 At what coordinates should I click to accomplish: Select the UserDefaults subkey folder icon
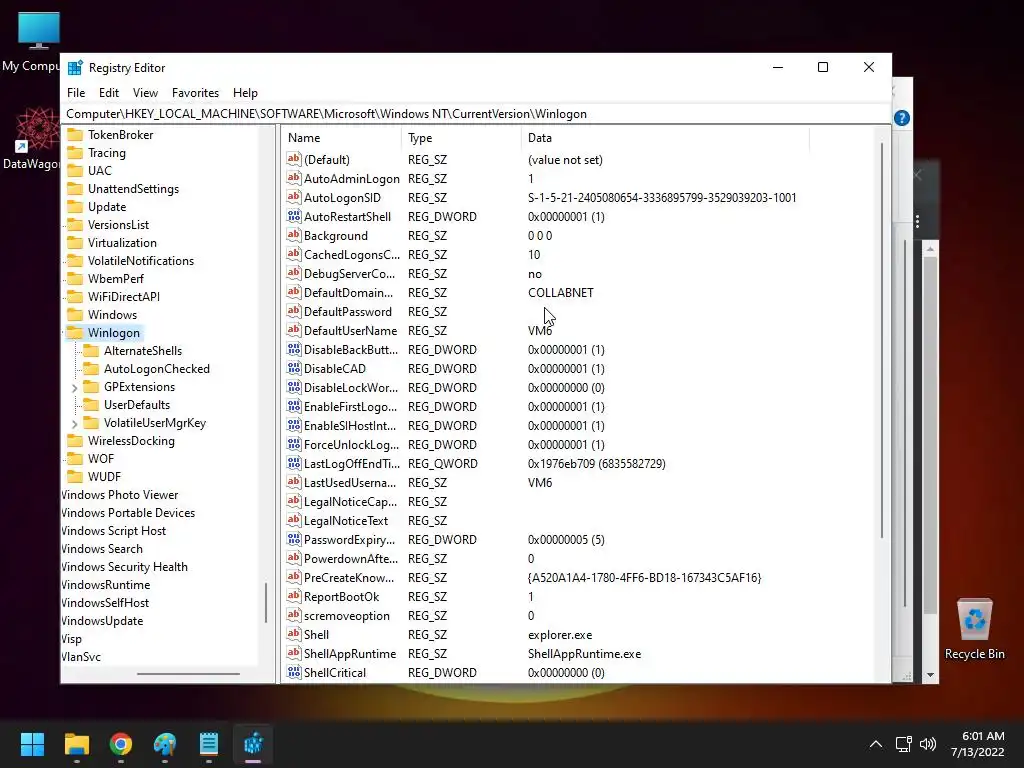pos(91,405)
